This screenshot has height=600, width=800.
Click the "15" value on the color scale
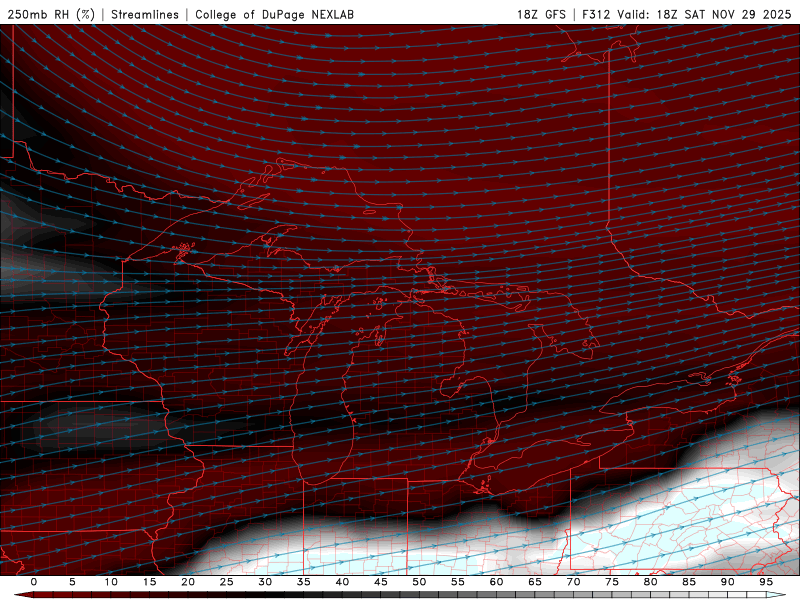(x=149, y=582)
